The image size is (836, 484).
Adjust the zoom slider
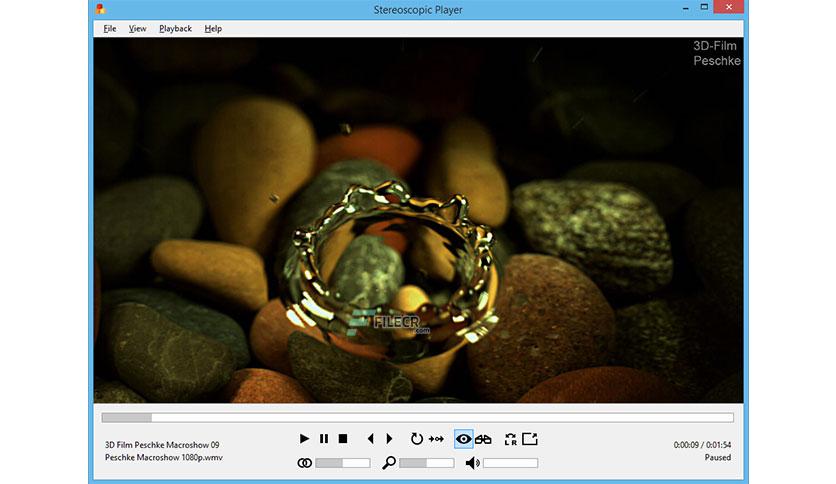[427, 463]
